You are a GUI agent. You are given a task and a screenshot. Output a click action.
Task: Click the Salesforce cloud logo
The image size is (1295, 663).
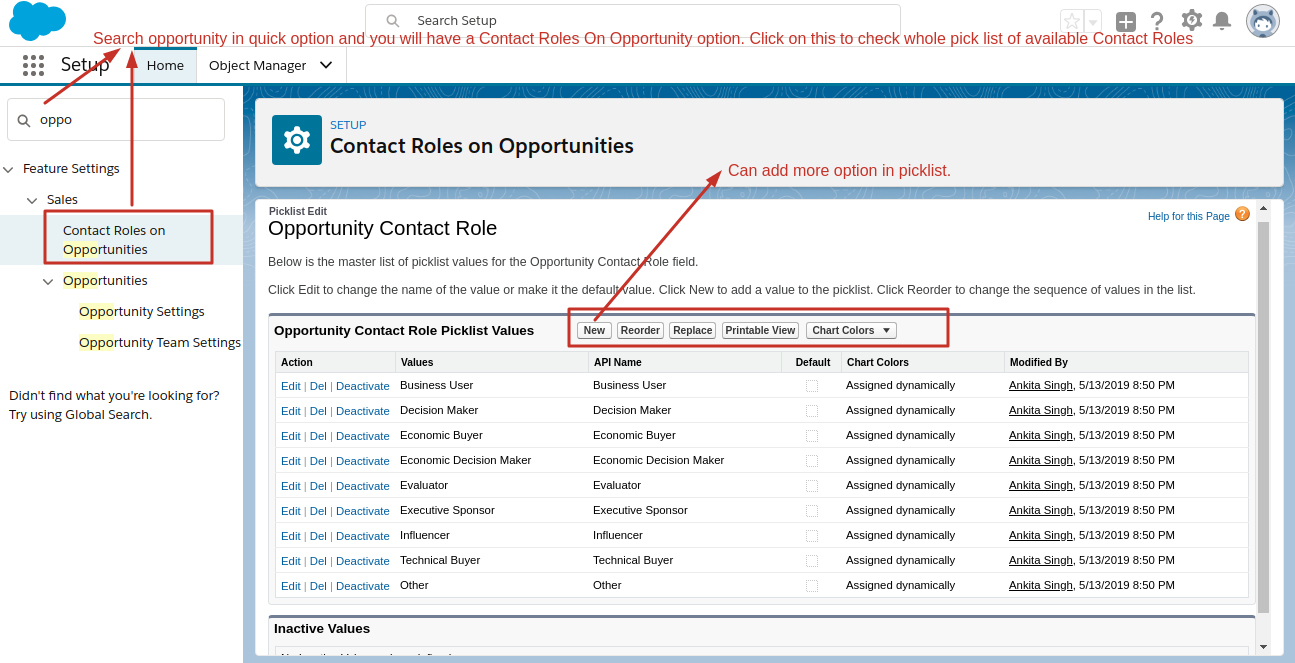(37, 20)
